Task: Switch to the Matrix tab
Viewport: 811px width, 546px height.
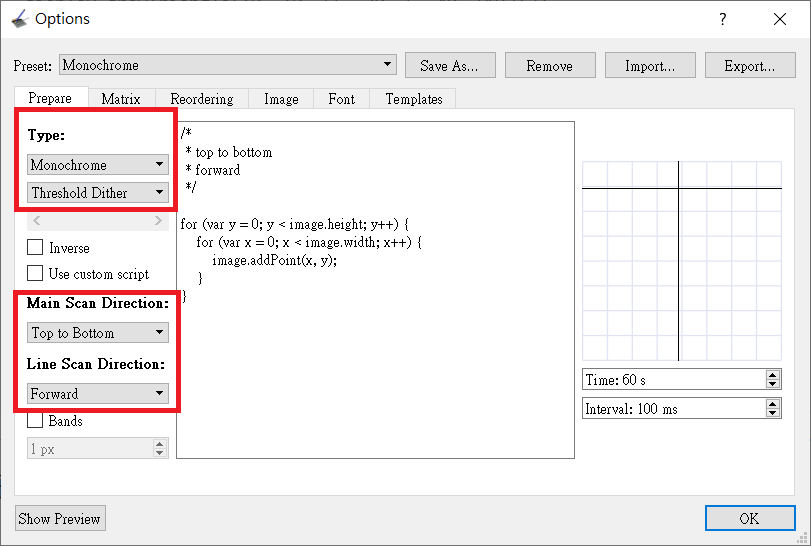Action: point(120,99)
